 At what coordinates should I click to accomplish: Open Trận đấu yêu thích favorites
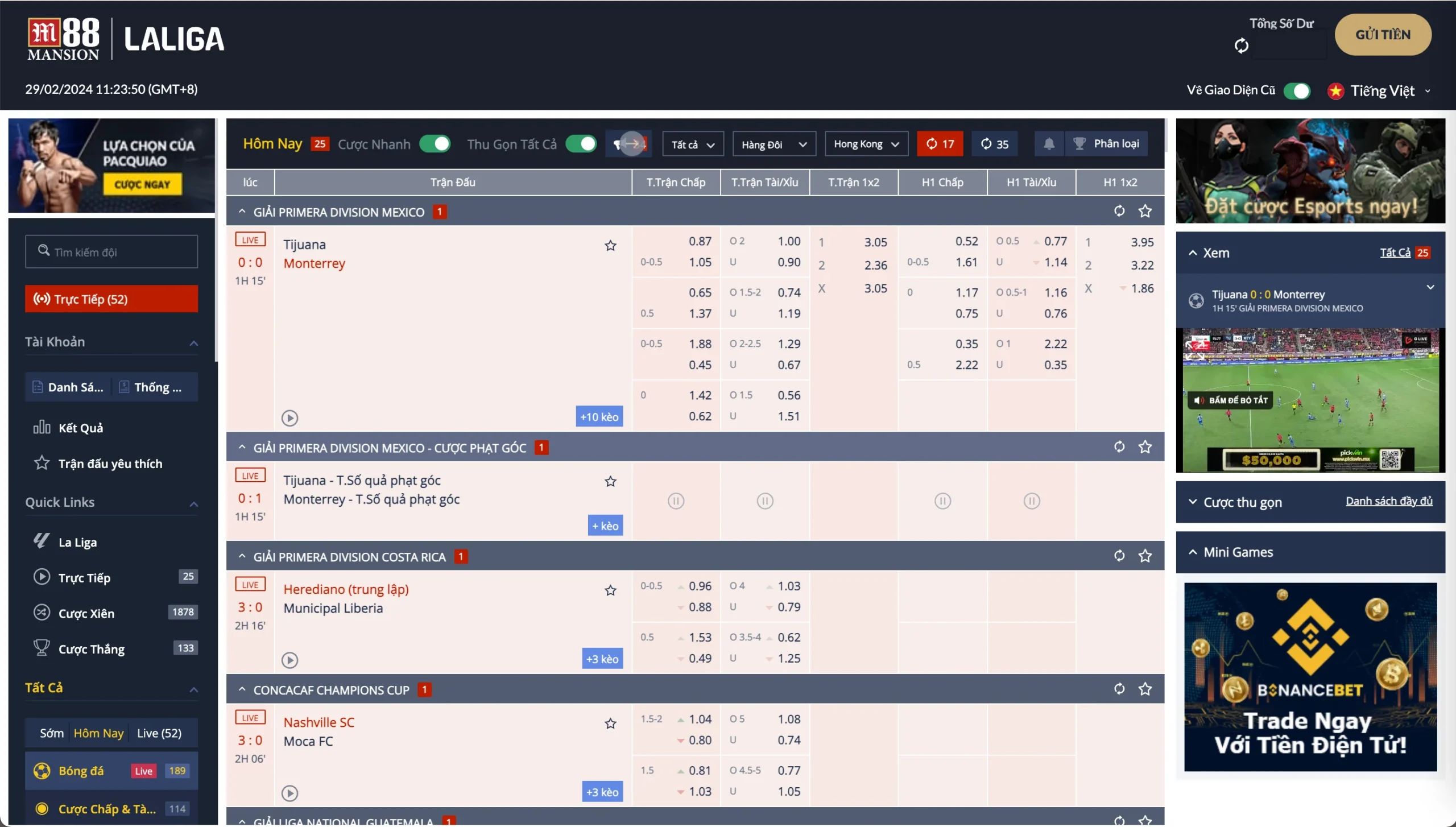tap(111, 464)
